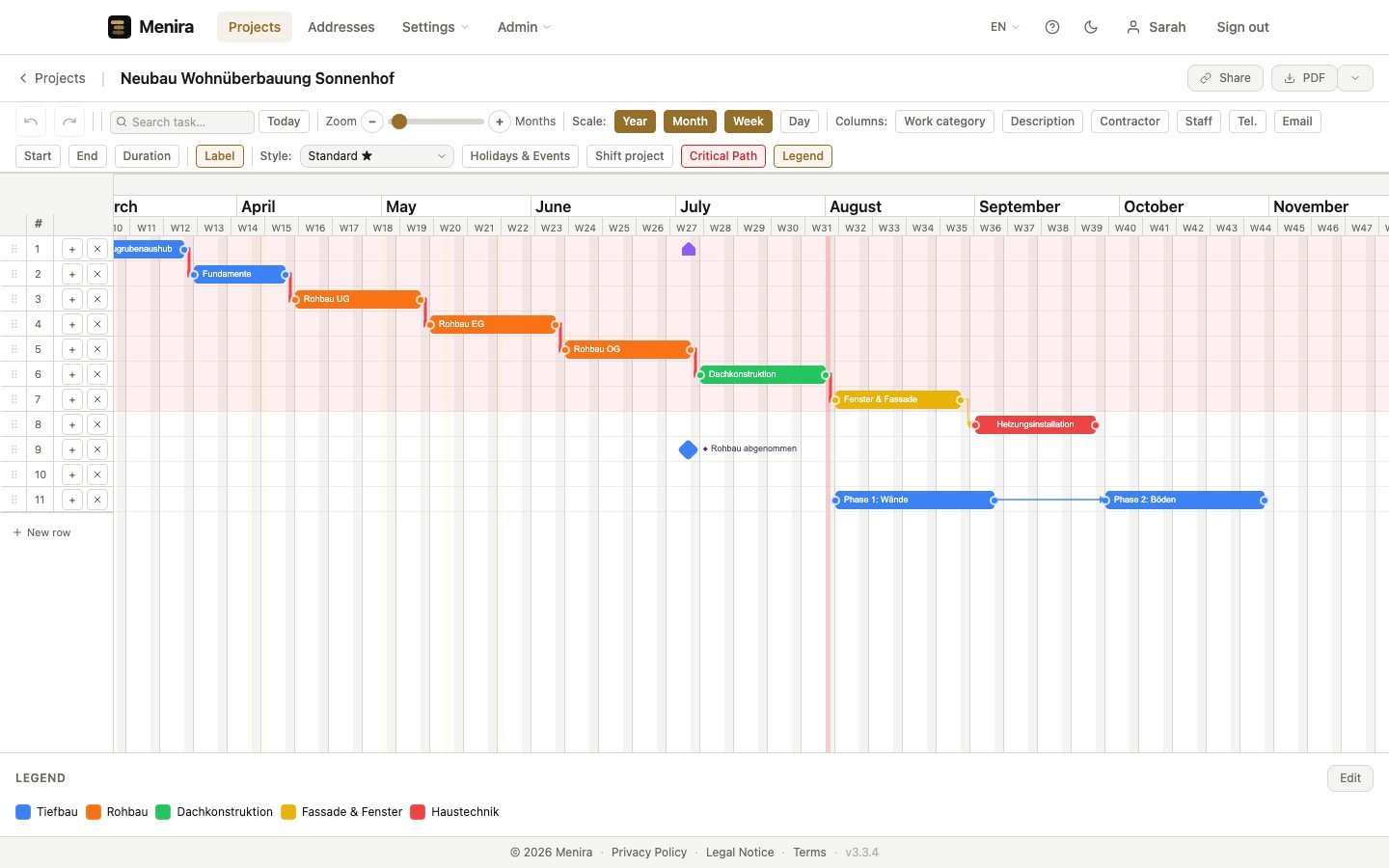Open the Style Standard dropdown
1389x868 pixels.
click(377, 156)
